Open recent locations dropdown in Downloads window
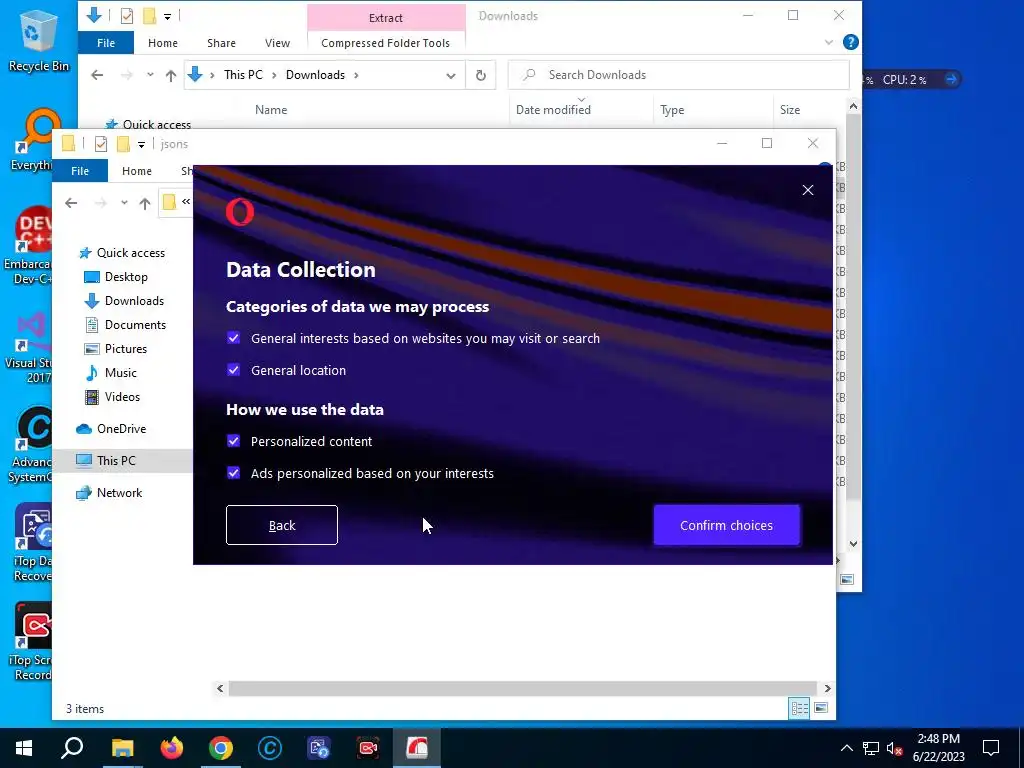 [150, 75]
